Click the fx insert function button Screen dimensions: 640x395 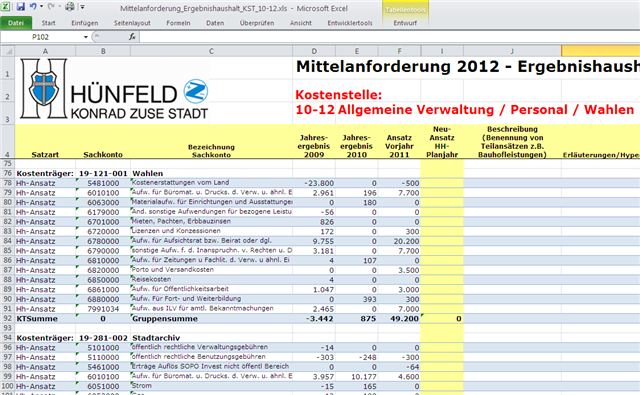click(132, 37)
